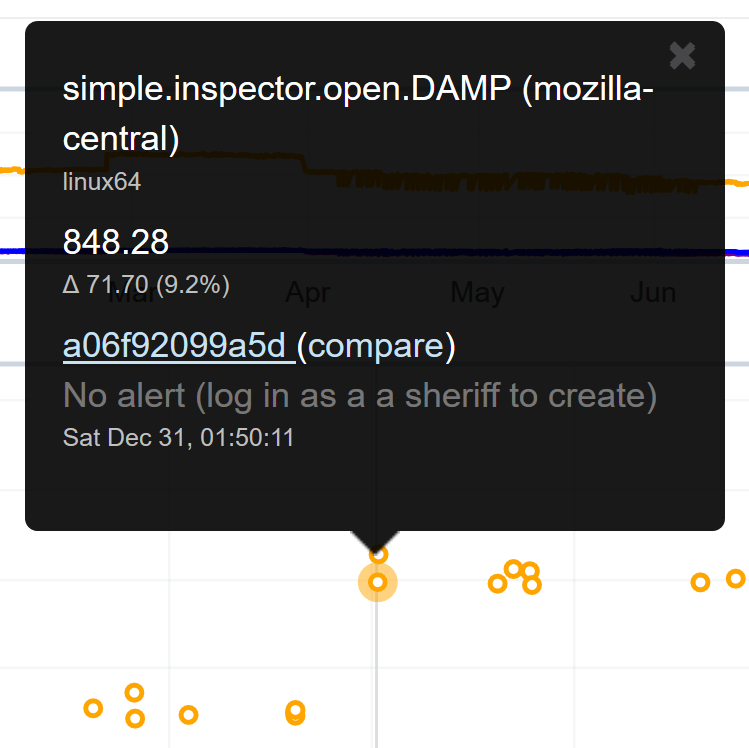The height and width of the screenshot is (748, 749).
Task: Click top-right point in four-point cluster
Action: [530, 571]
